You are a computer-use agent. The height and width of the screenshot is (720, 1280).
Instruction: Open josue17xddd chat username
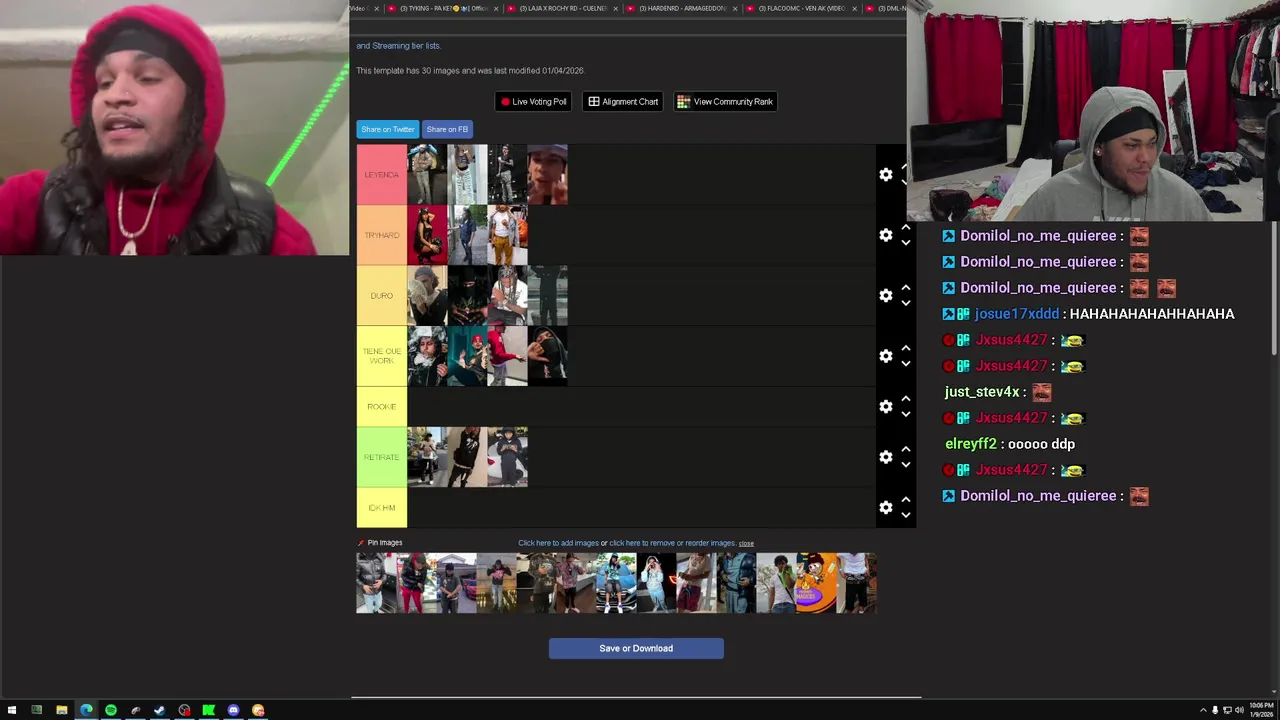point(1016,314)
